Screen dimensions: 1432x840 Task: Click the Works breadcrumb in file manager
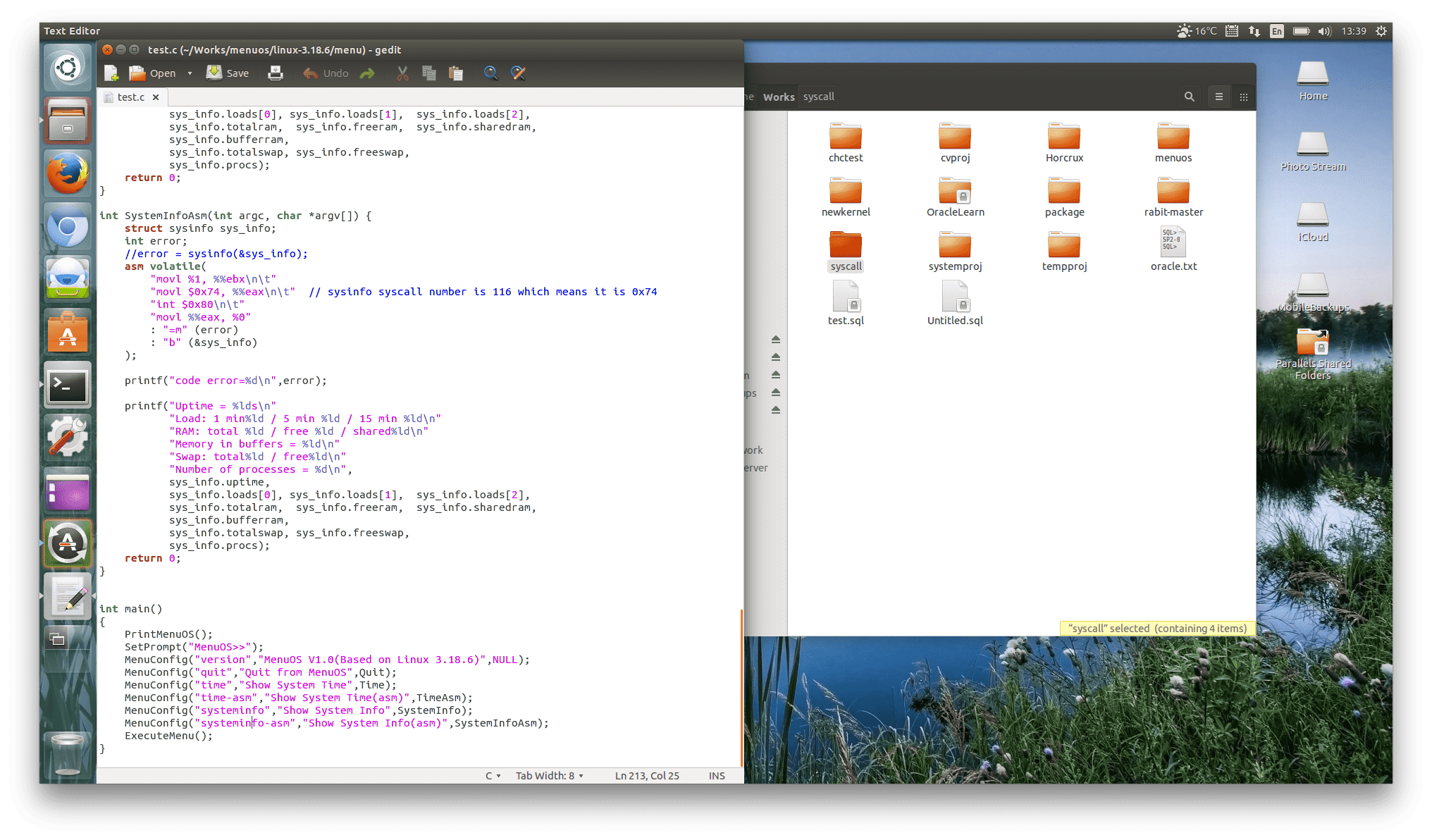779,97
